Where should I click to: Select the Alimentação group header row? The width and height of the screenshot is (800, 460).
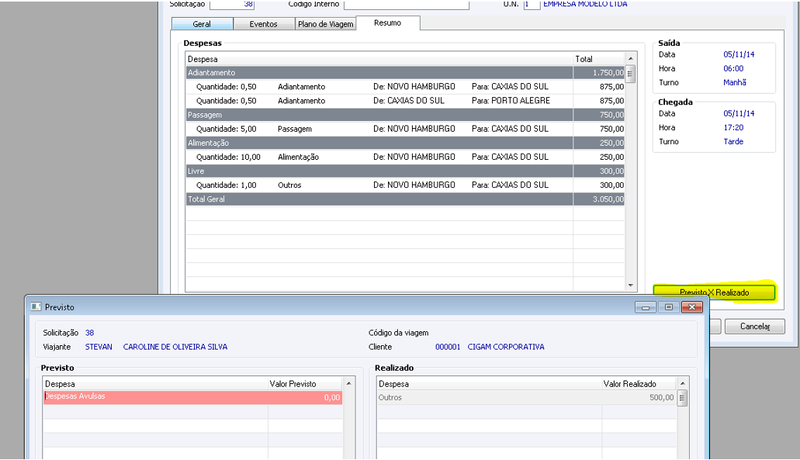pyautogui.click(x=406, y=143)
